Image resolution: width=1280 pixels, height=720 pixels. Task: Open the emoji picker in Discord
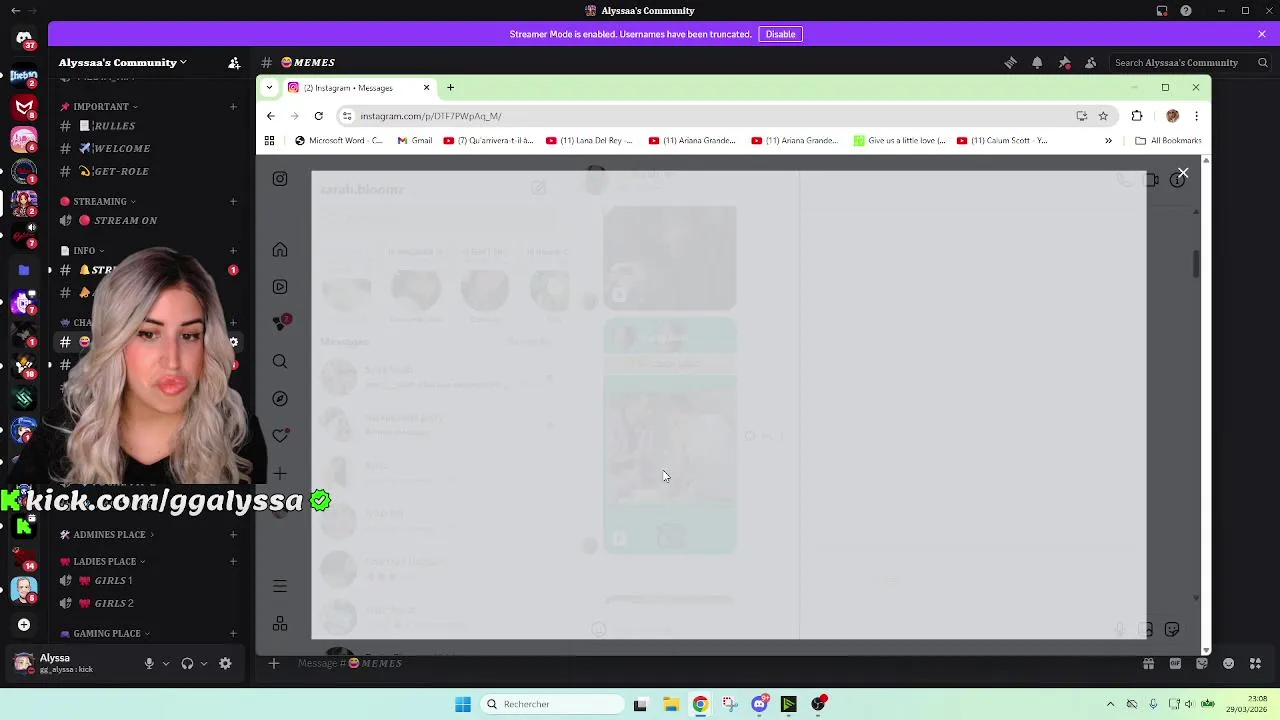[x=1229, y=663]
